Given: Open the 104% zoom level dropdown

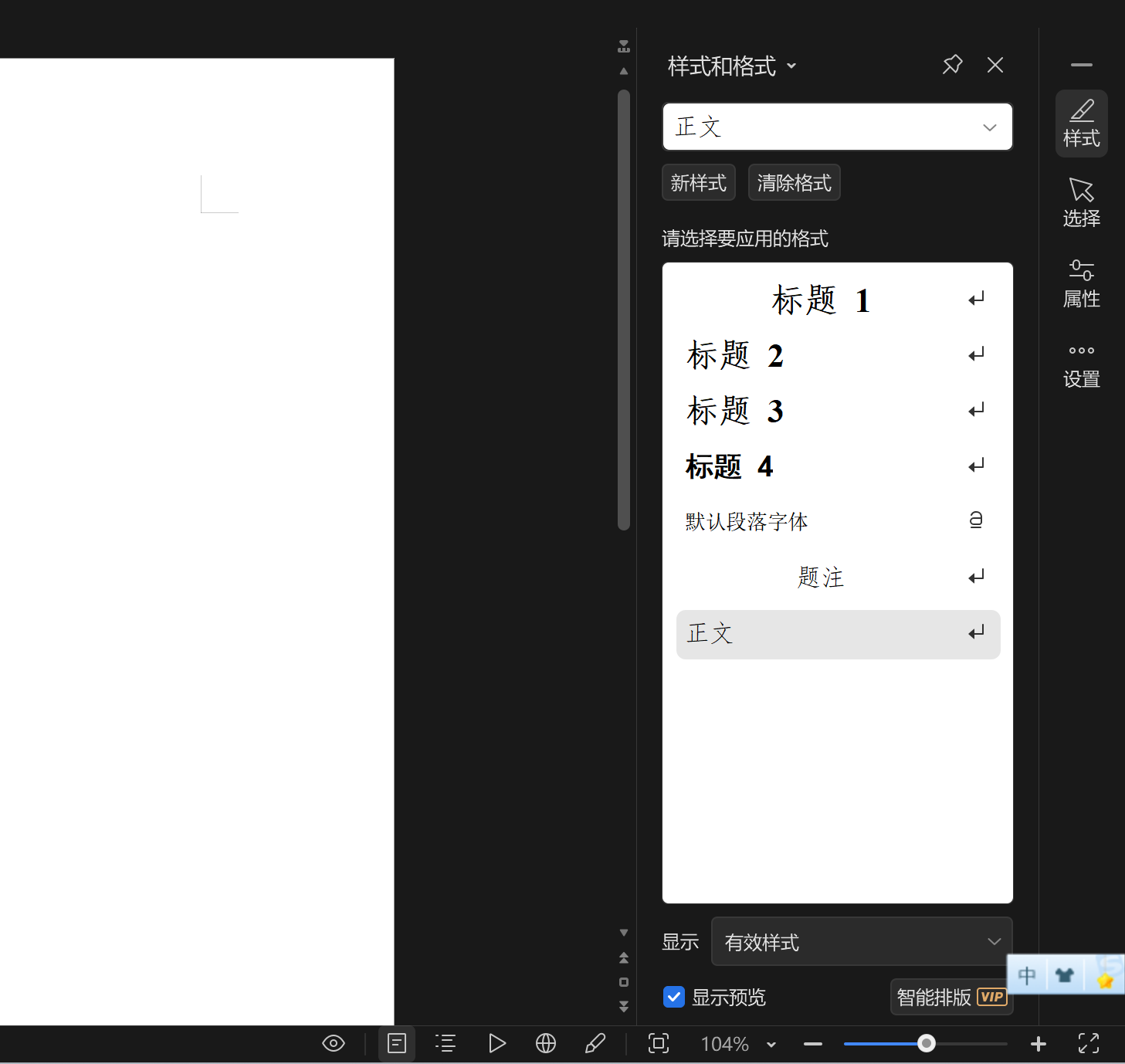Looking at the screenshot, I should pos(738,1045).
